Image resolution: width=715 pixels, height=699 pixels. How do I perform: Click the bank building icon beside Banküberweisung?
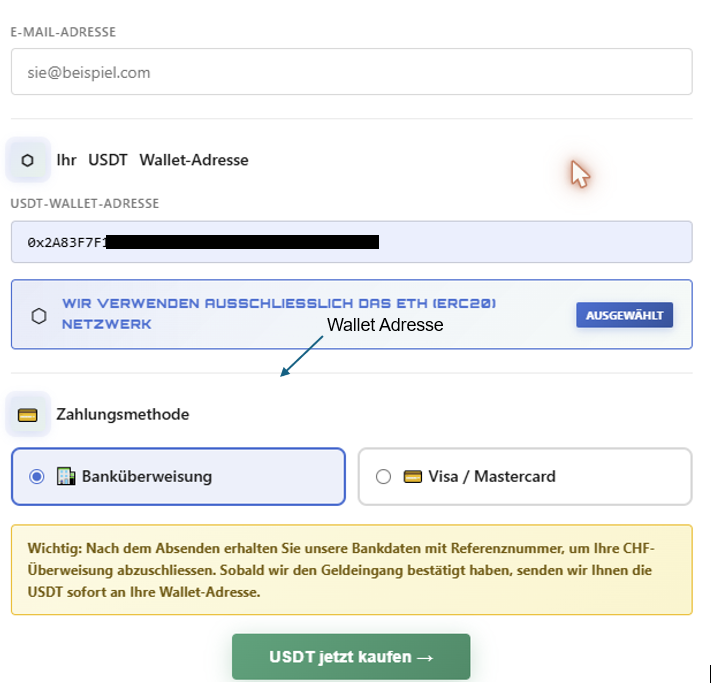click(x=66, y=476)
